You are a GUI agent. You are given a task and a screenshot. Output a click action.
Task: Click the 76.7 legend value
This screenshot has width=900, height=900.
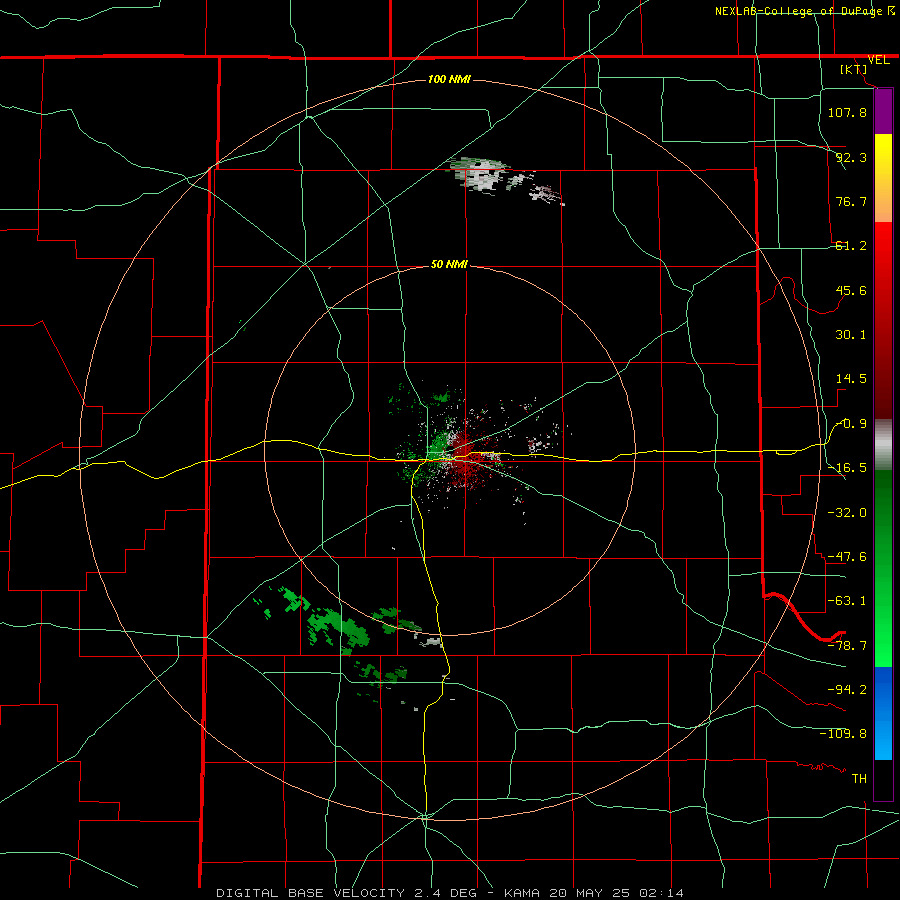pos(851,201)
